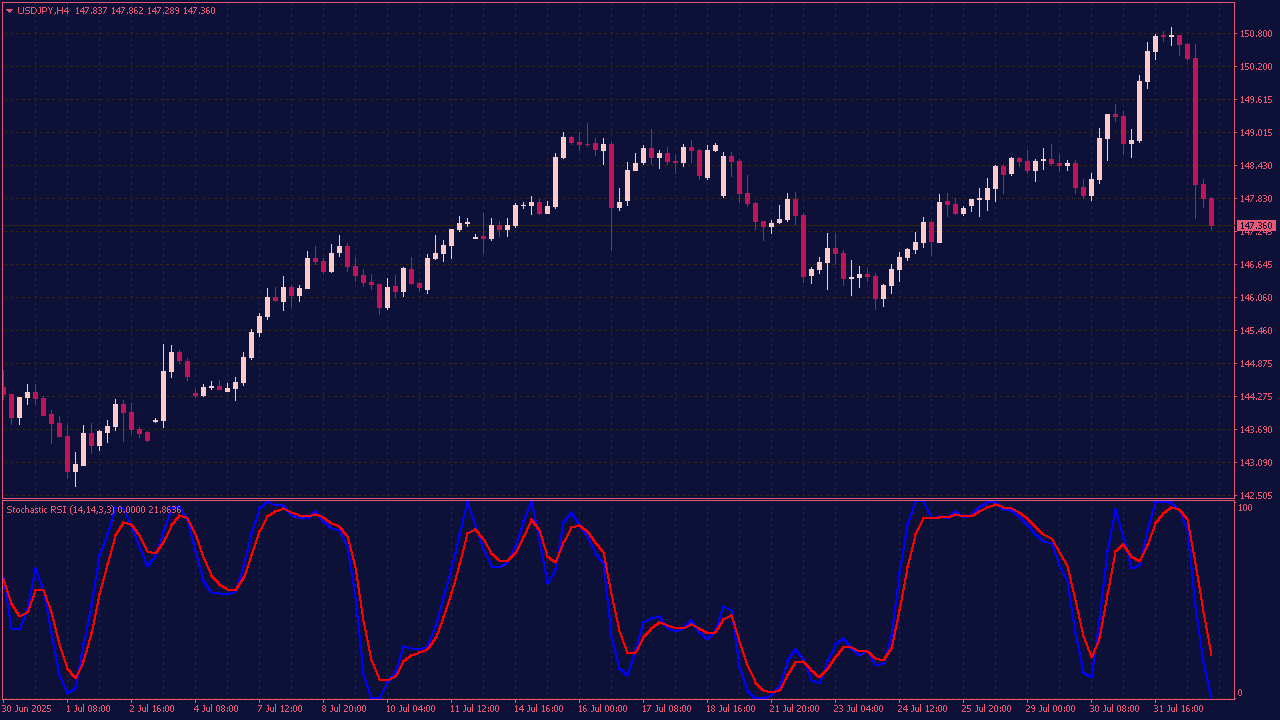Click the 150.800 price scale label
The height and width of the screenshot is (720, 1280).
1255,34
